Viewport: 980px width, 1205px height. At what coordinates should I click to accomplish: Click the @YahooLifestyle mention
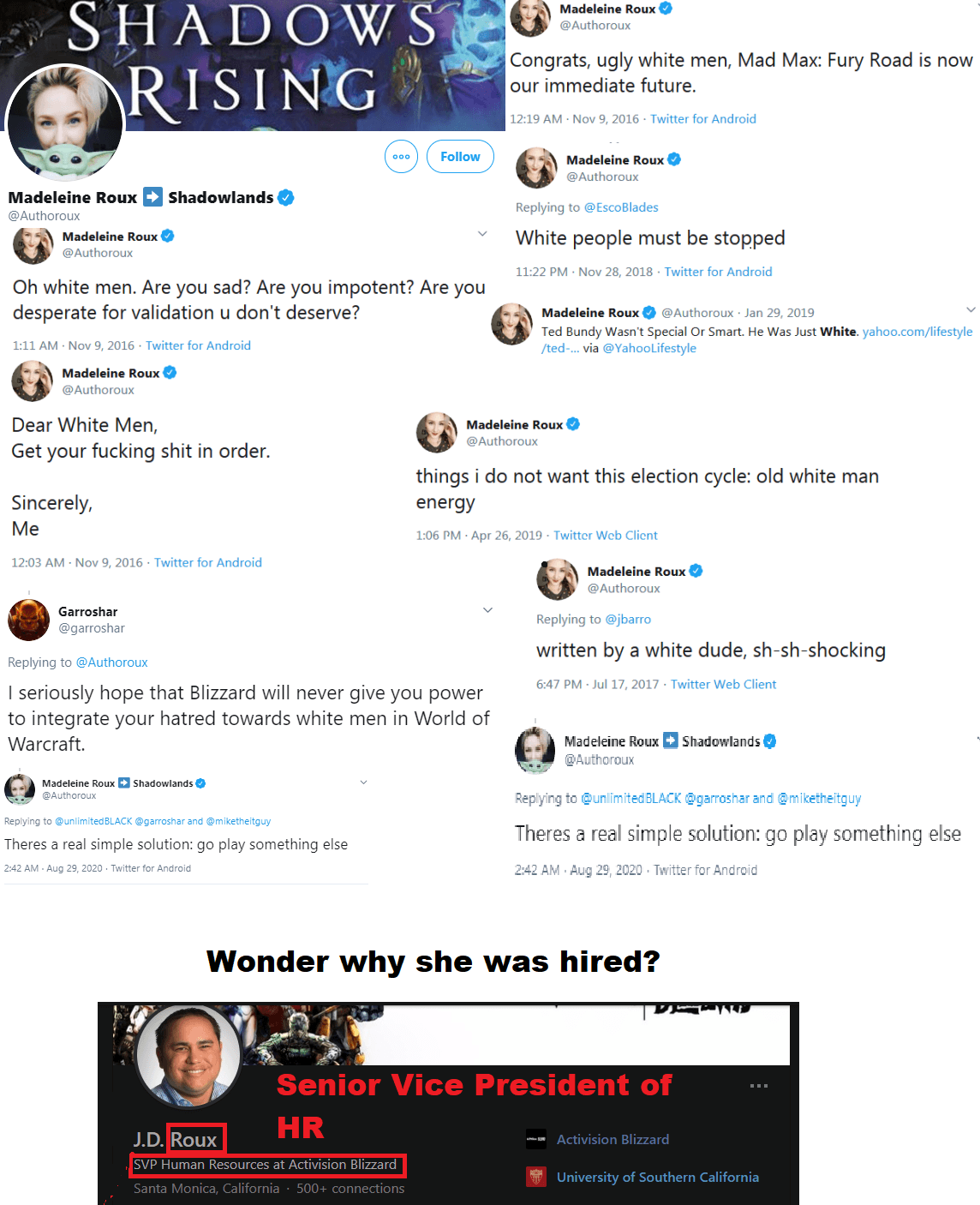(x=649, y=348)
